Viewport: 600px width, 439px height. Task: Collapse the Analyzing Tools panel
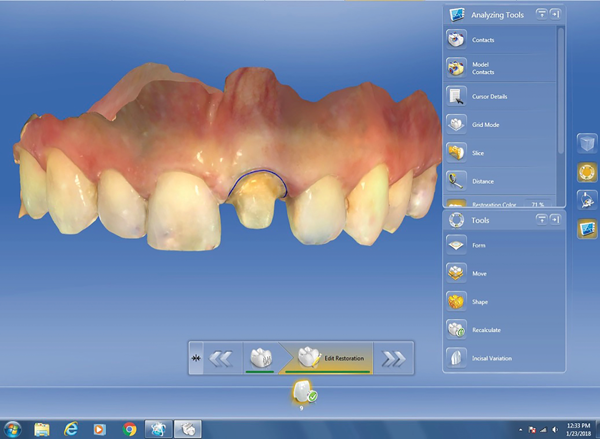pos(541,13)
